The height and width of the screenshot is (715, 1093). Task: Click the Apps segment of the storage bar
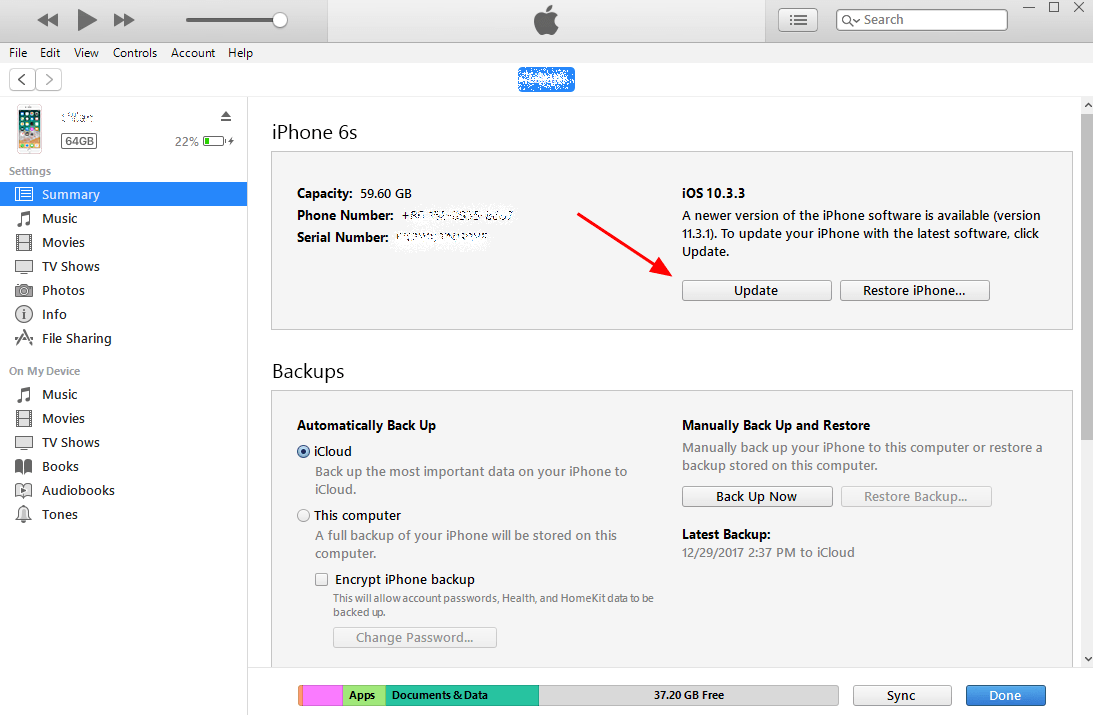coord(364,695)
